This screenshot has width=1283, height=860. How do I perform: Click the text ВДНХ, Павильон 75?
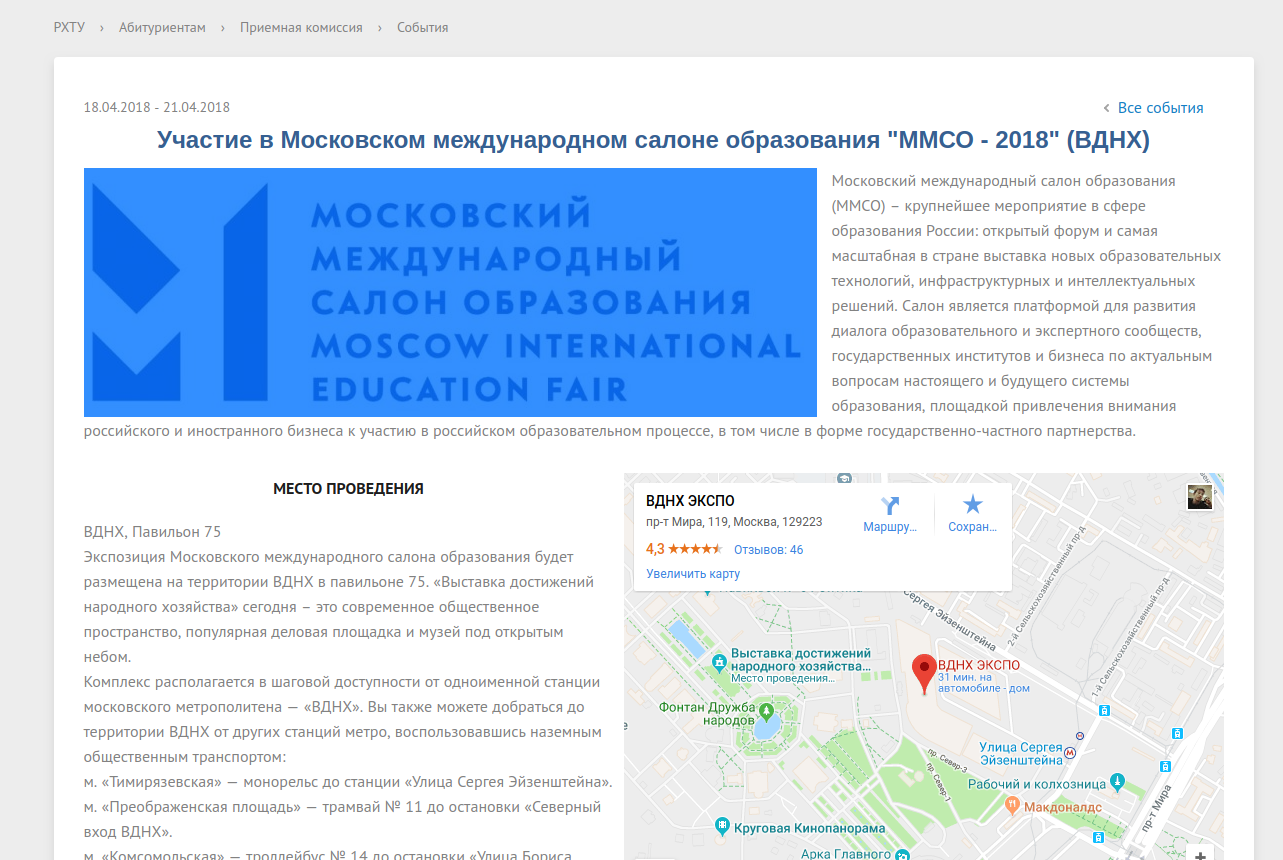coord(152,532)
